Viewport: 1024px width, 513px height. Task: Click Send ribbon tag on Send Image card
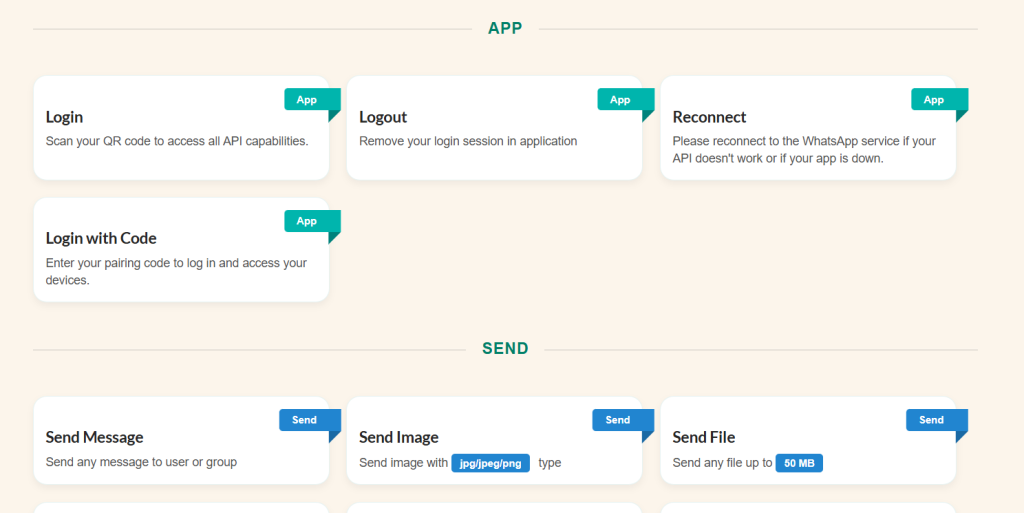pos(618,420)
